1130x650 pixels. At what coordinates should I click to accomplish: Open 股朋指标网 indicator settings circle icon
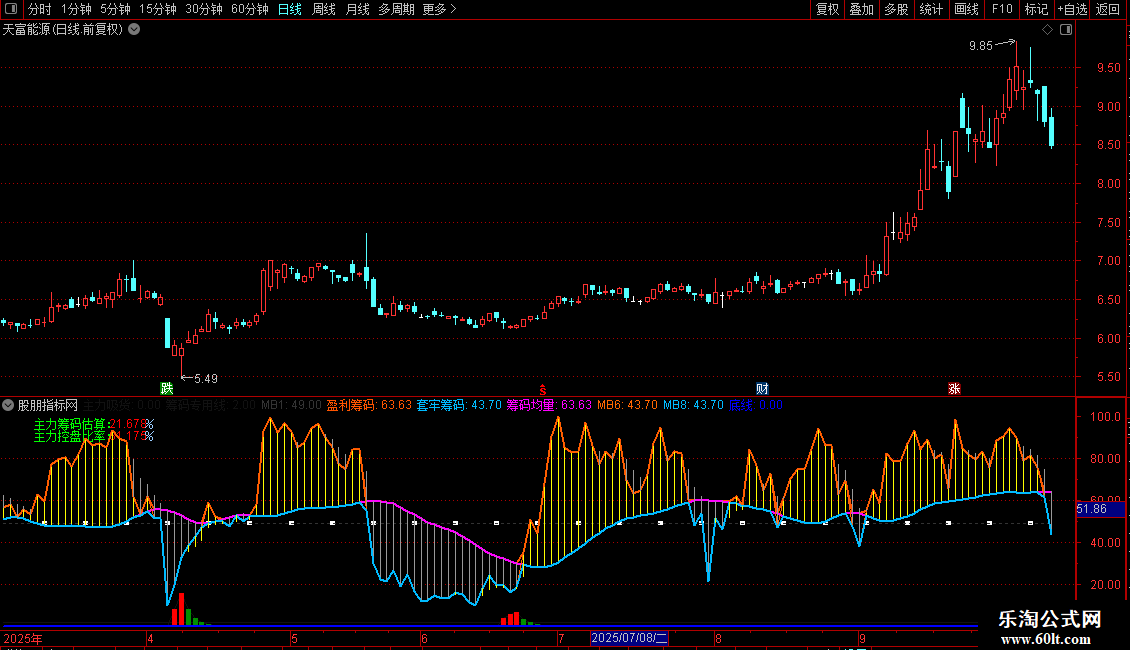tap(9, 405)
